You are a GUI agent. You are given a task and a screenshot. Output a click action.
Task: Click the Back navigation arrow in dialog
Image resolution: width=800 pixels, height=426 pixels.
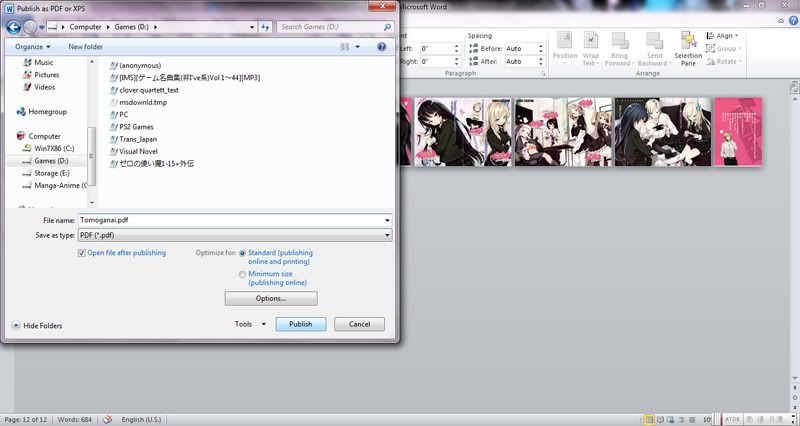tap(13, 27)
